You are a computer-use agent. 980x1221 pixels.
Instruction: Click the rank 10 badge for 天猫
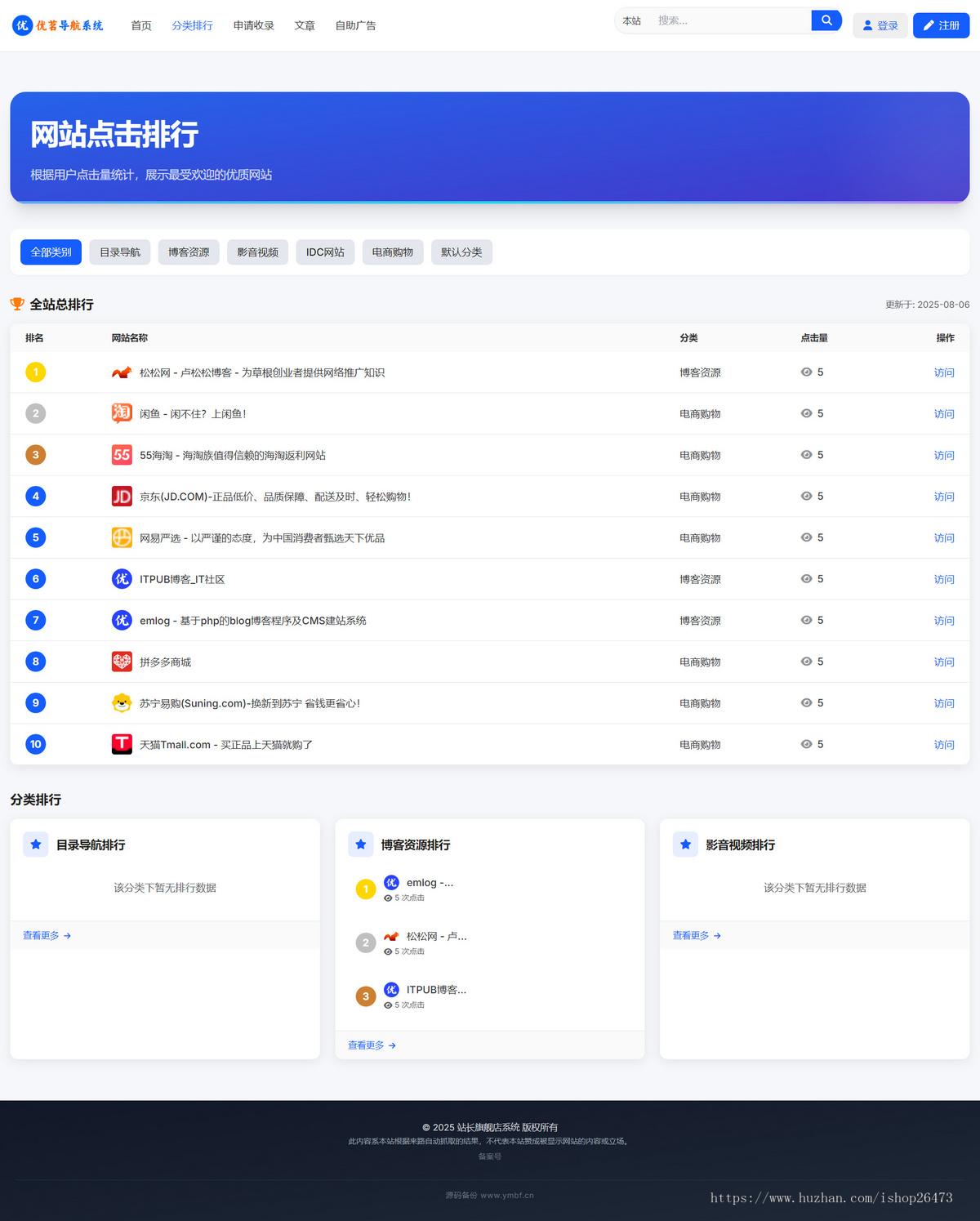[x=35, y=744]
